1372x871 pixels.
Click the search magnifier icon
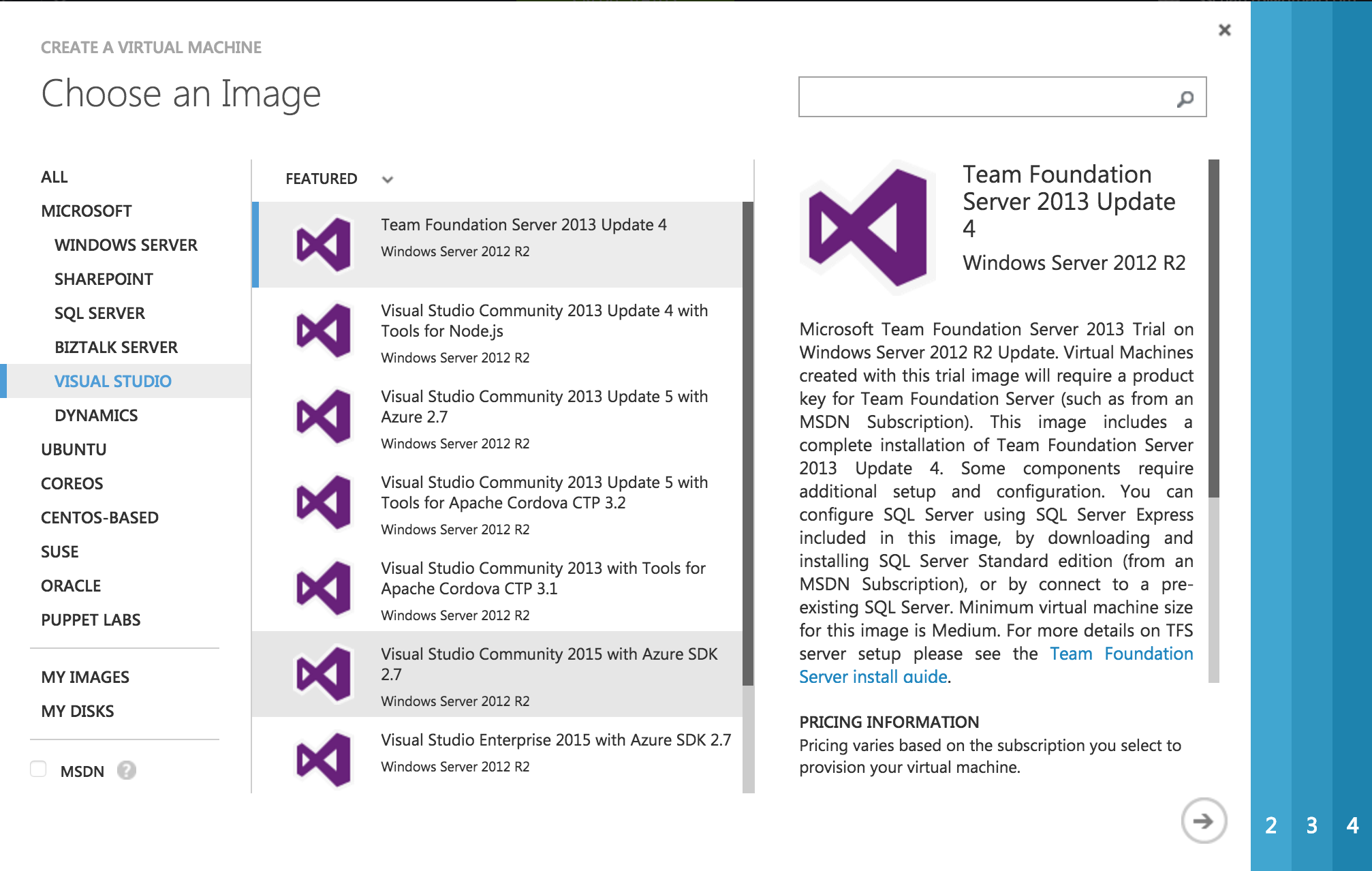(1185, 99)
